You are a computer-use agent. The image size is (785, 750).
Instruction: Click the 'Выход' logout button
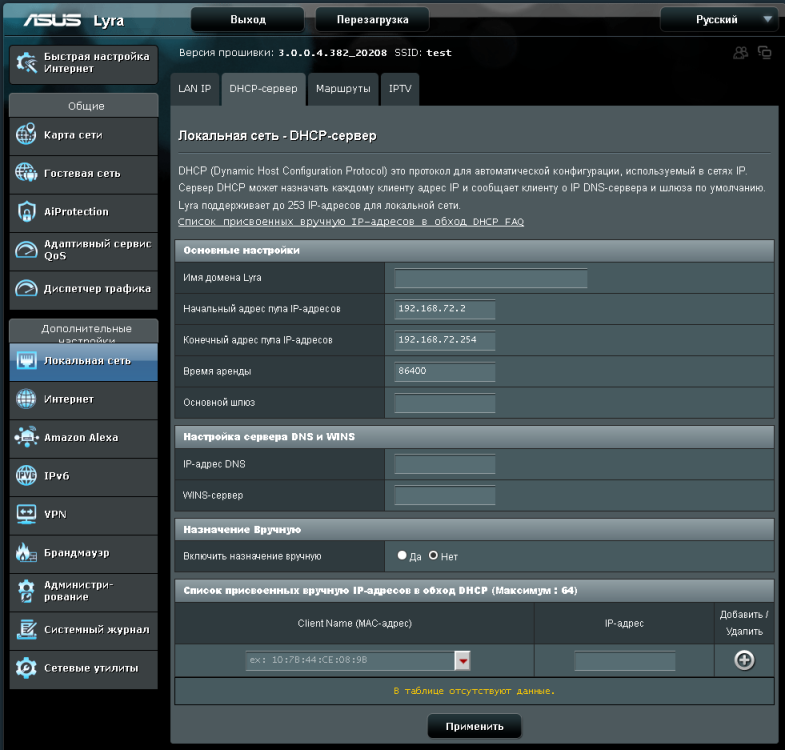248,20
